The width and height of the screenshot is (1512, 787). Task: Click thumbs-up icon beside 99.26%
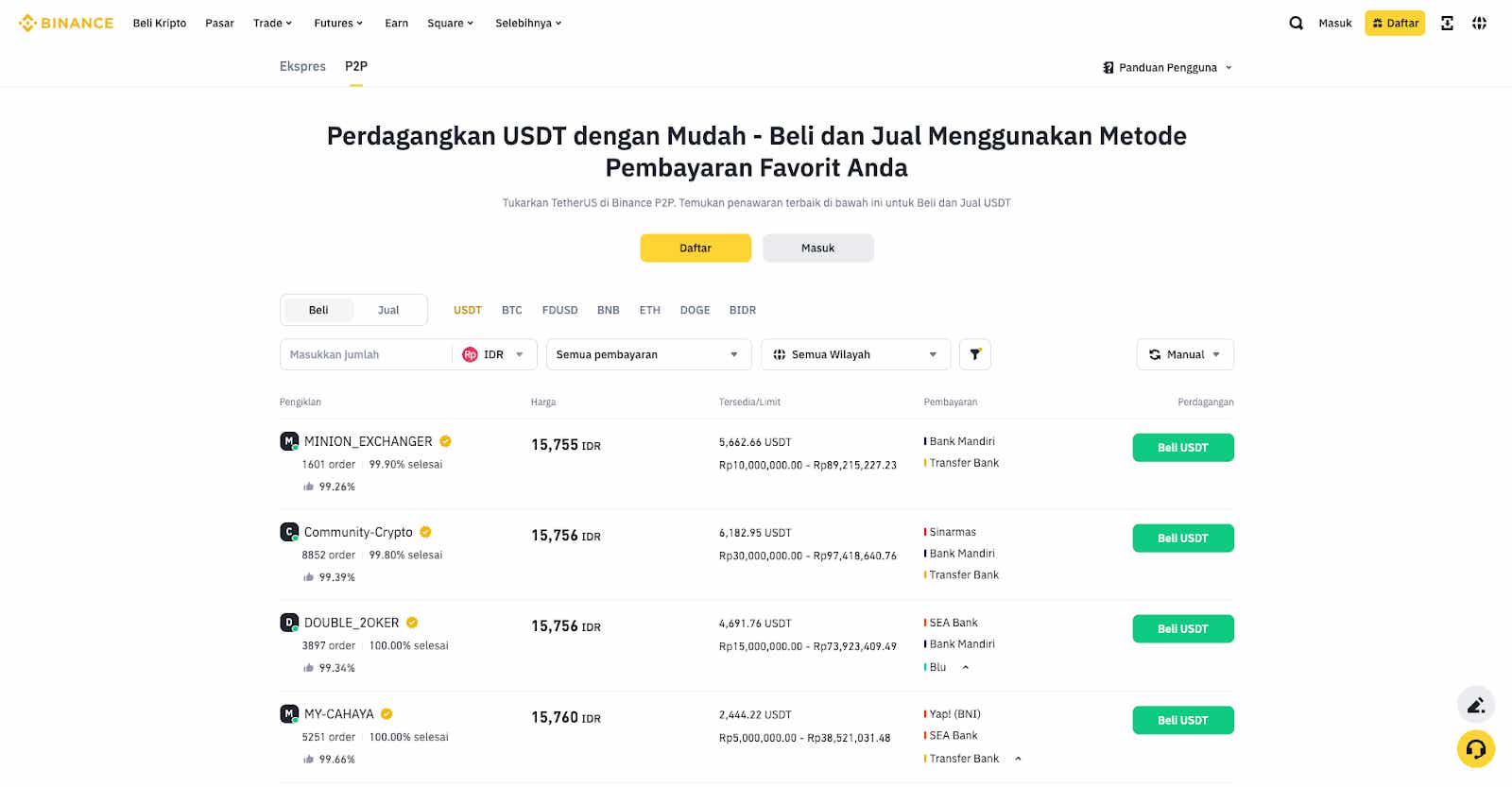point(308,487)
